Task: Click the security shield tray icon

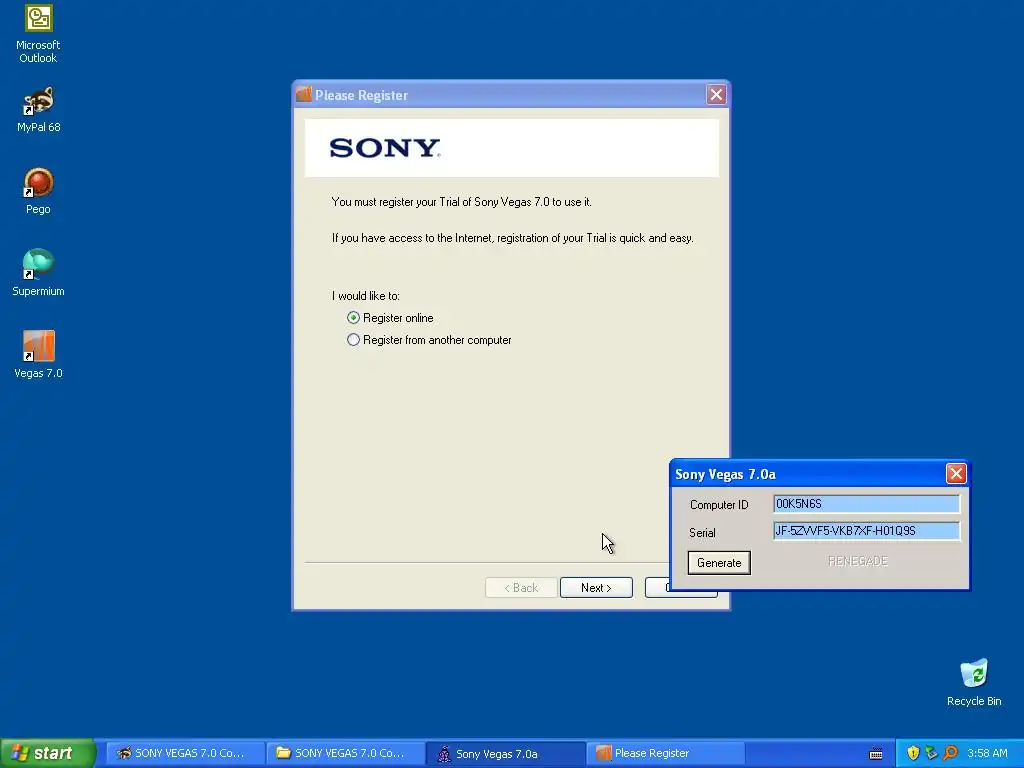Action: (913, 754)
